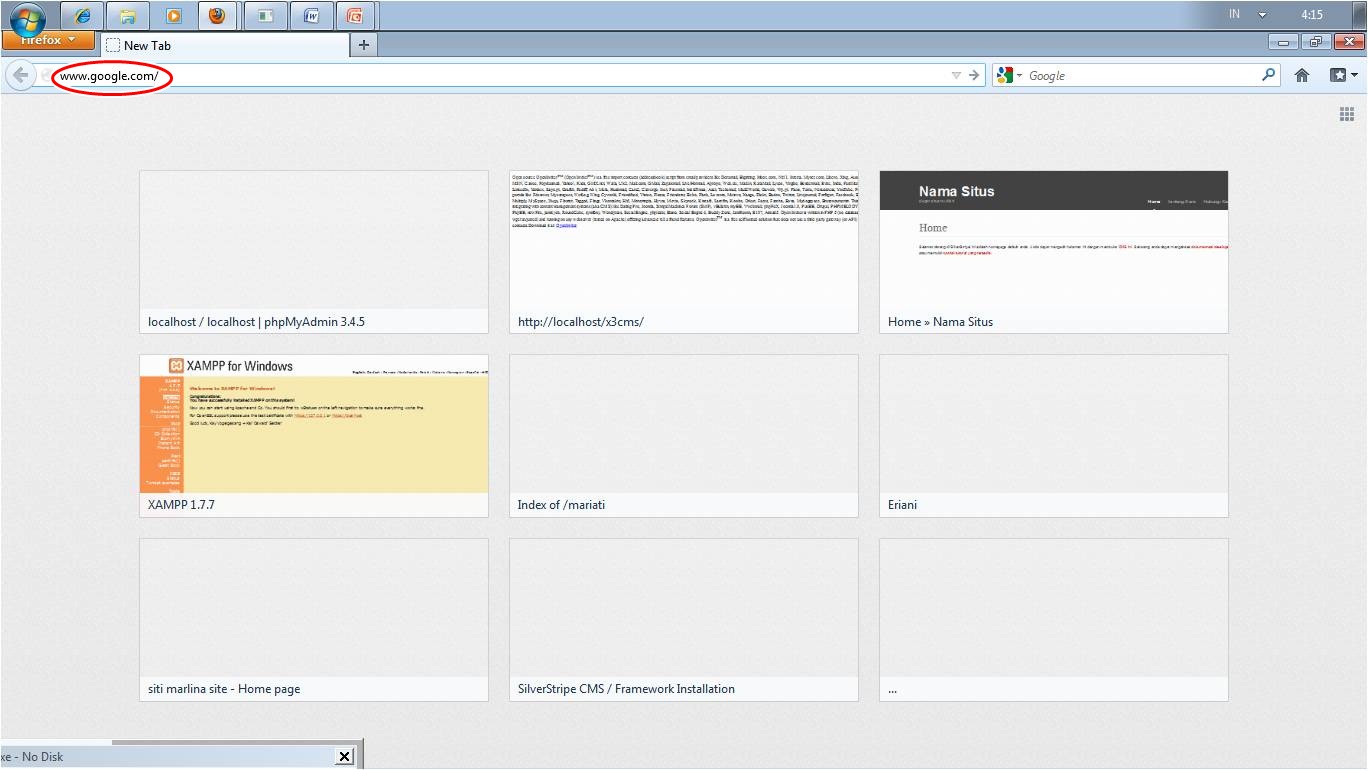This screenshot has width=1368, height=770.
Task: Expand the URL history dropdown
Action: 955,75
